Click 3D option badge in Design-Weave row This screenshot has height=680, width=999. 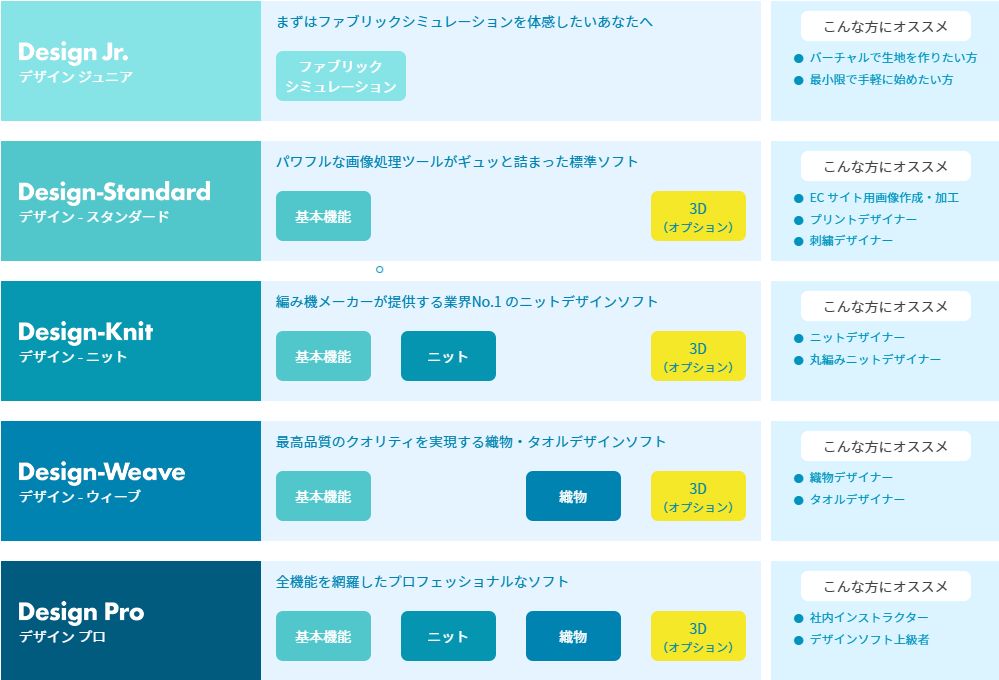pyautogui.click(x=698, y=496)
